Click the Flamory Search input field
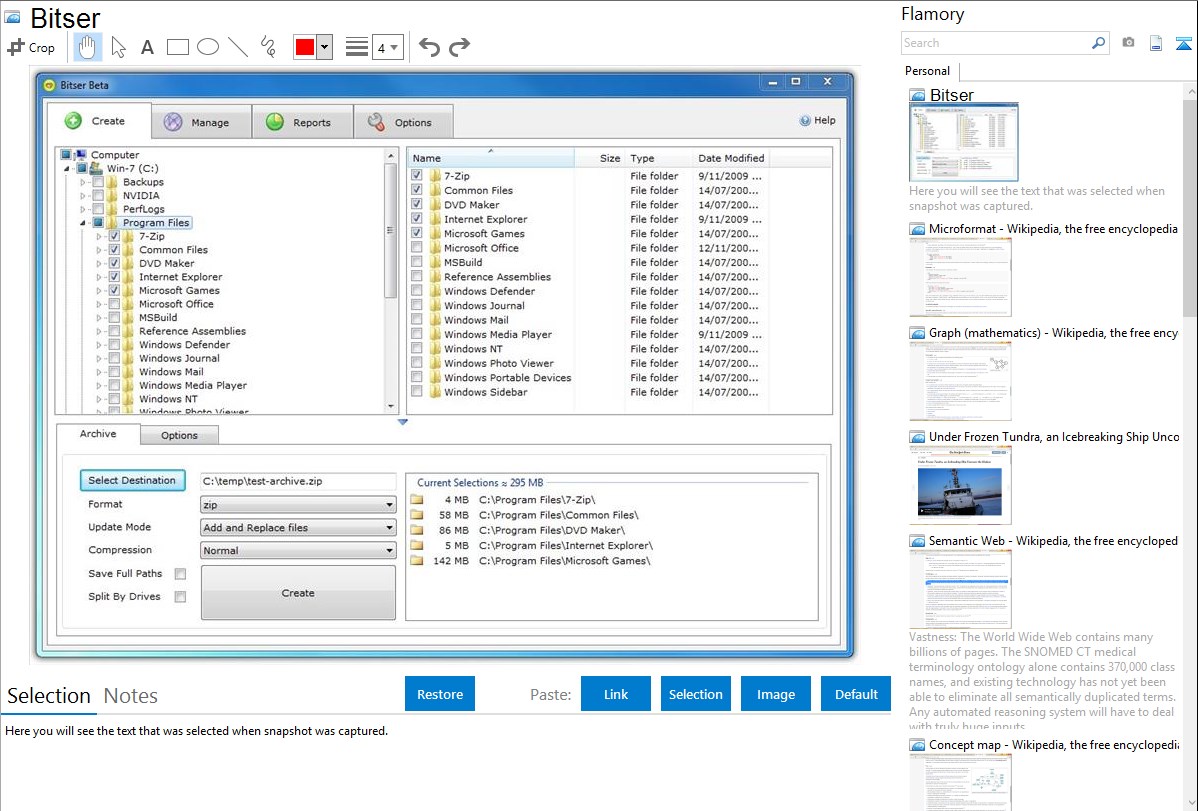The height and width of the screenshot is (811, 1198). point(996,43)
